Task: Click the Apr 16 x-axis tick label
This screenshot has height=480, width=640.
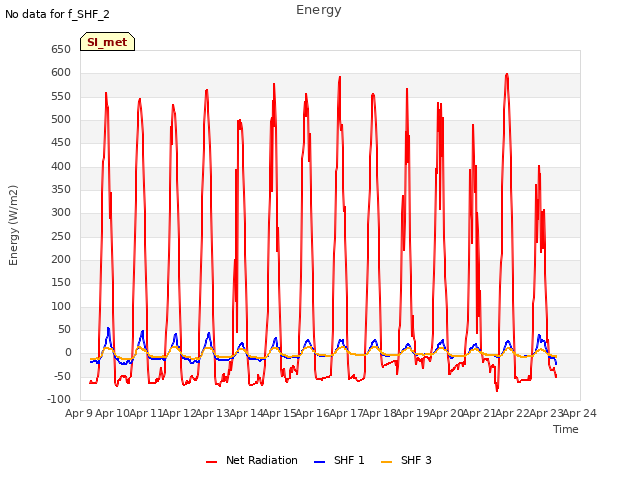Action: [x=313, y=413]
